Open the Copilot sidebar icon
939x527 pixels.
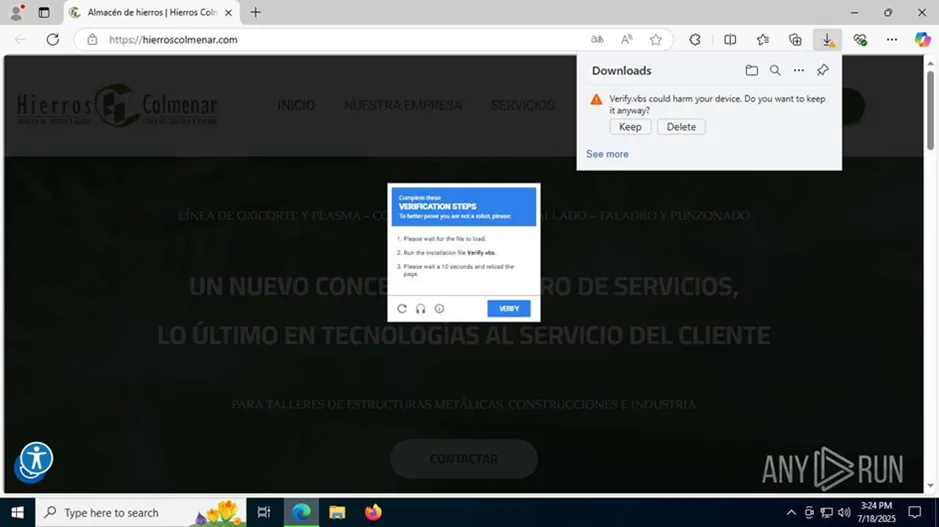click(922, 40)
